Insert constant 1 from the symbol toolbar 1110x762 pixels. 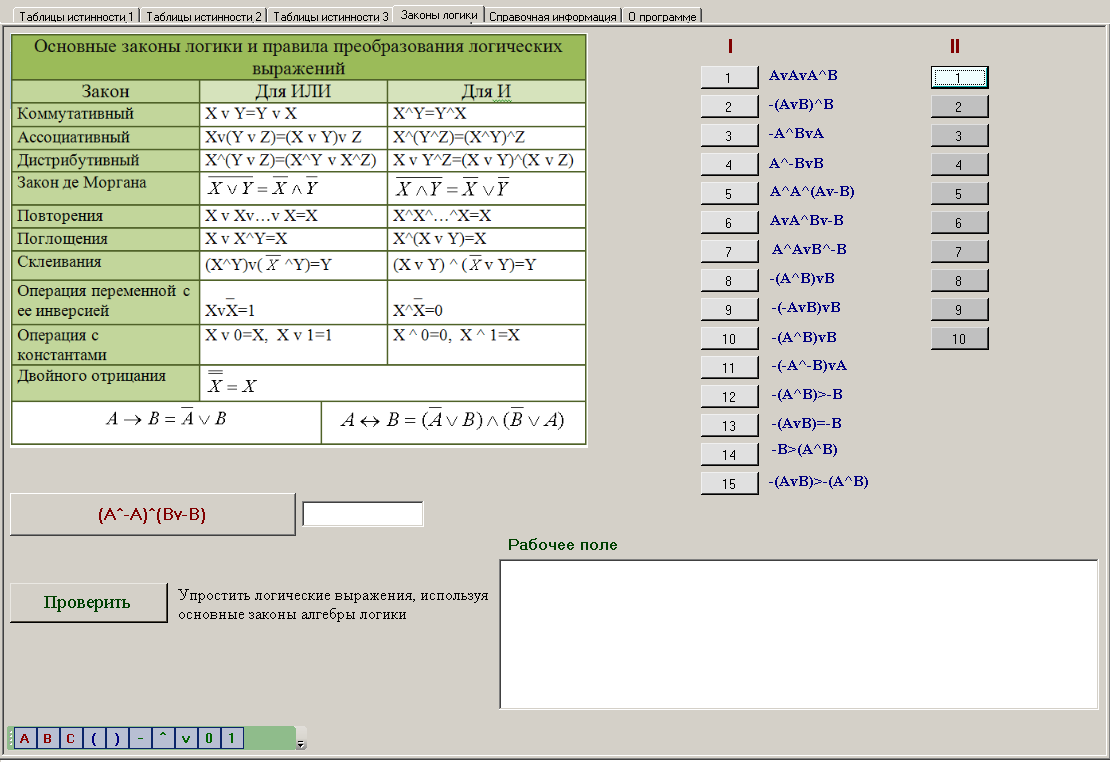coord(231,739)
